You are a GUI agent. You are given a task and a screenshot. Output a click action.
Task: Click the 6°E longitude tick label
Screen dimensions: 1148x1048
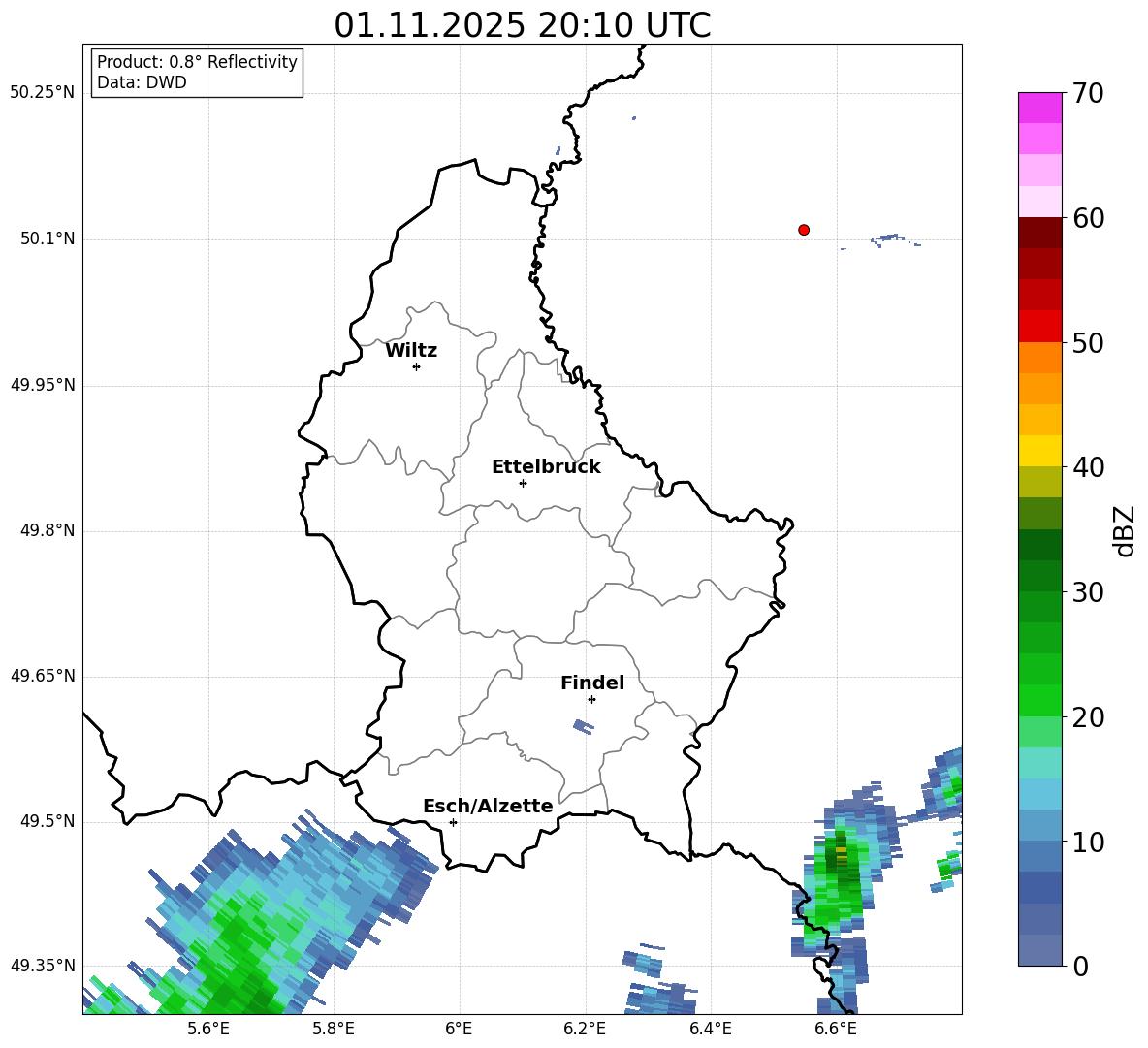pyautogui.click(x=459, y=1029)
